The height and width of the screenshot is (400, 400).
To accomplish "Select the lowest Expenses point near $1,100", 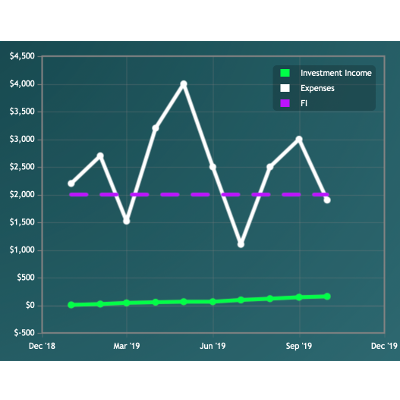I will (241, 244).
